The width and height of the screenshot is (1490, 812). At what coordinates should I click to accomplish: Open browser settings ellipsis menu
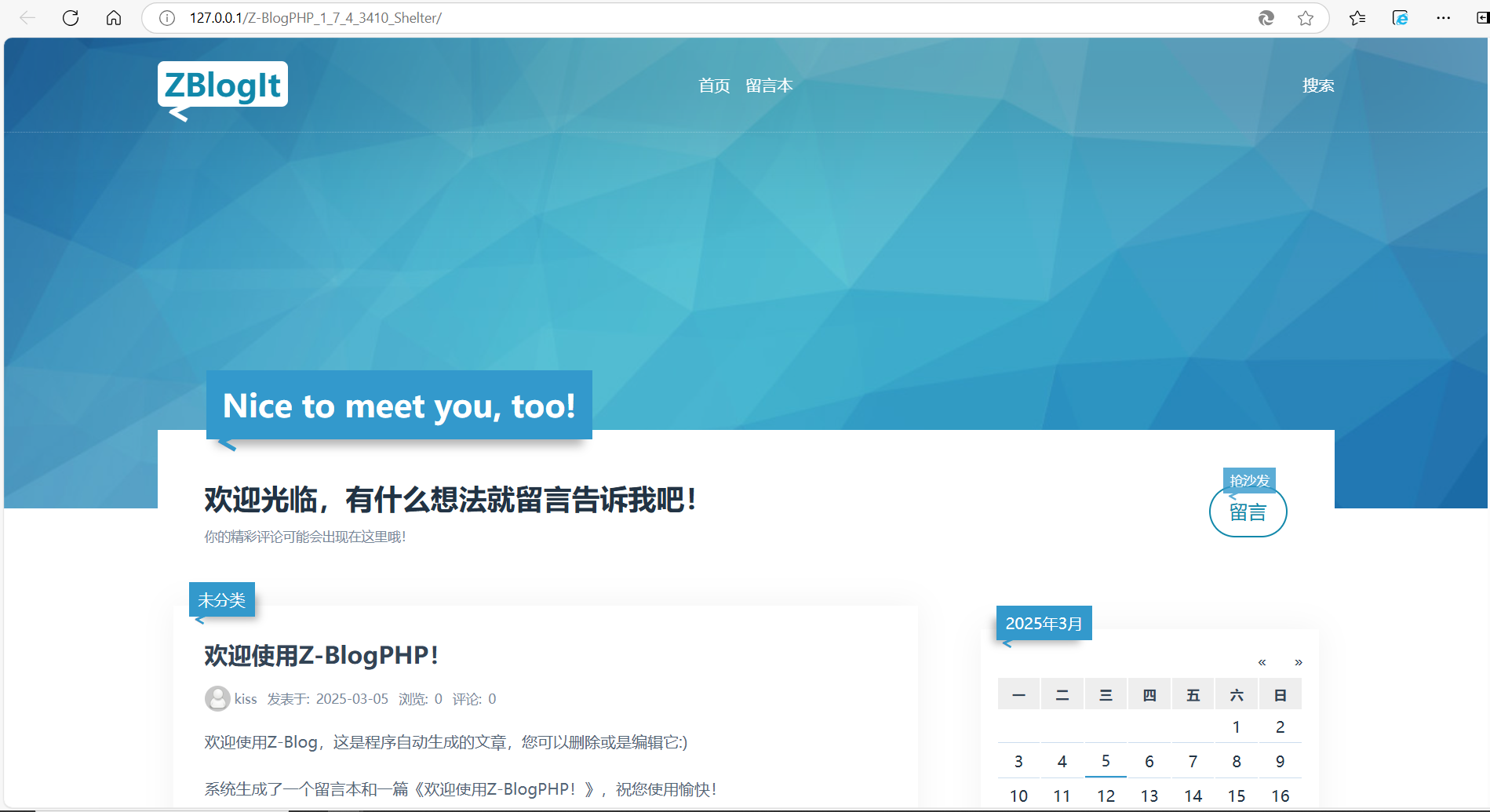pyautogui.click(x=1443, y=18)
